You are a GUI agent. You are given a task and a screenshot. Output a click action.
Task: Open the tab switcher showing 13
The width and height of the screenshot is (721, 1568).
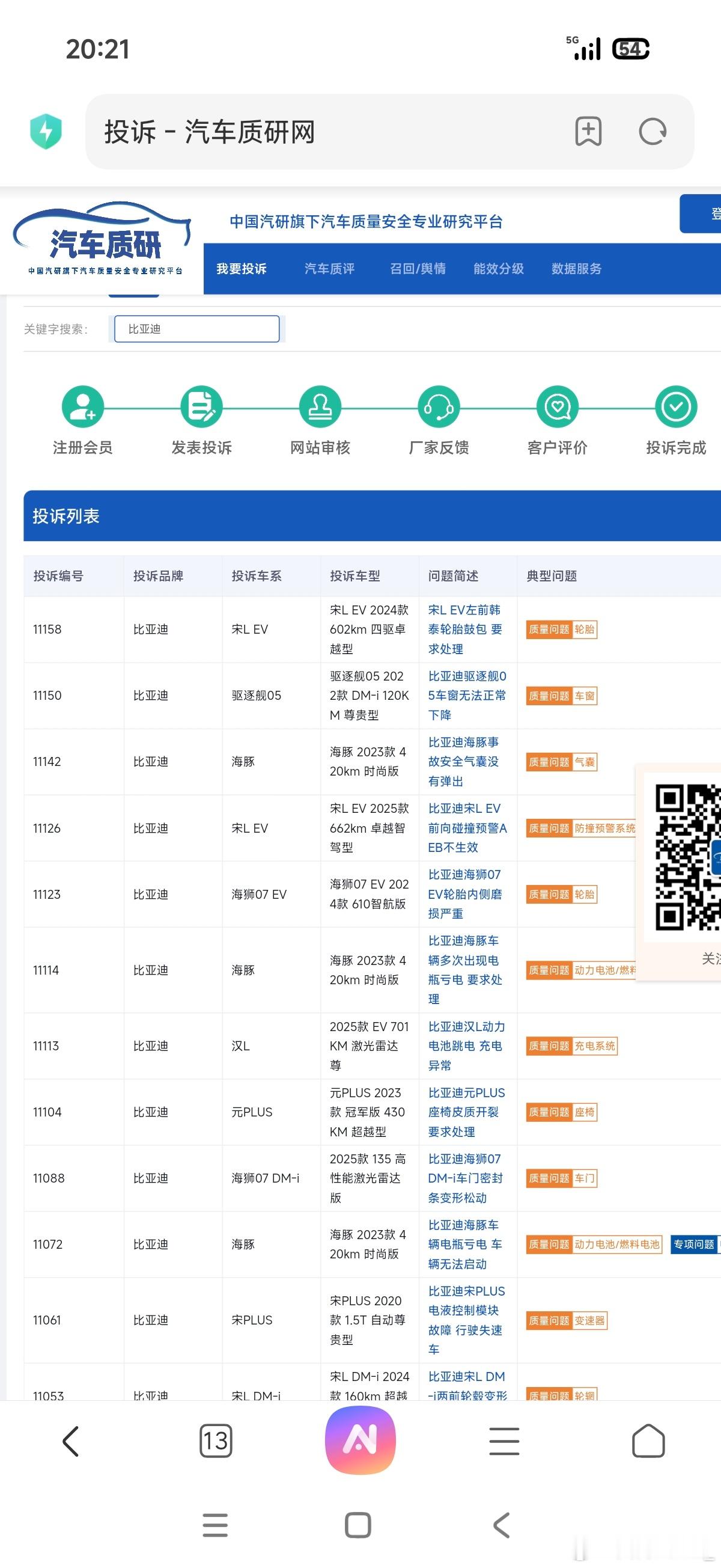(216, 1441)
